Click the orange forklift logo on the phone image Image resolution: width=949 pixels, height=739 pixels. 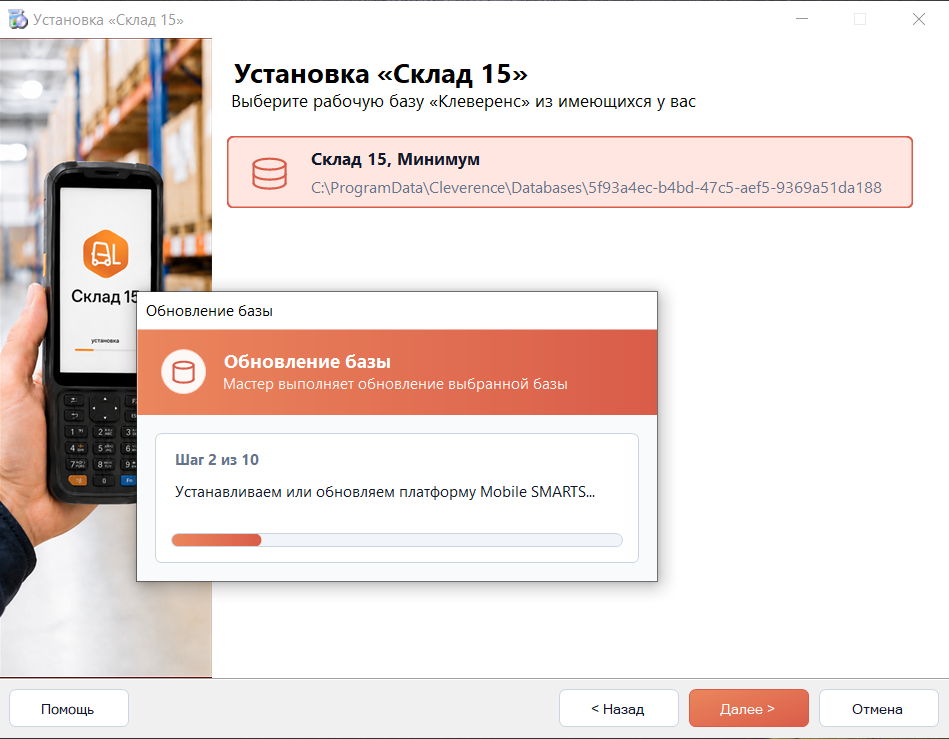click(106, 254)
